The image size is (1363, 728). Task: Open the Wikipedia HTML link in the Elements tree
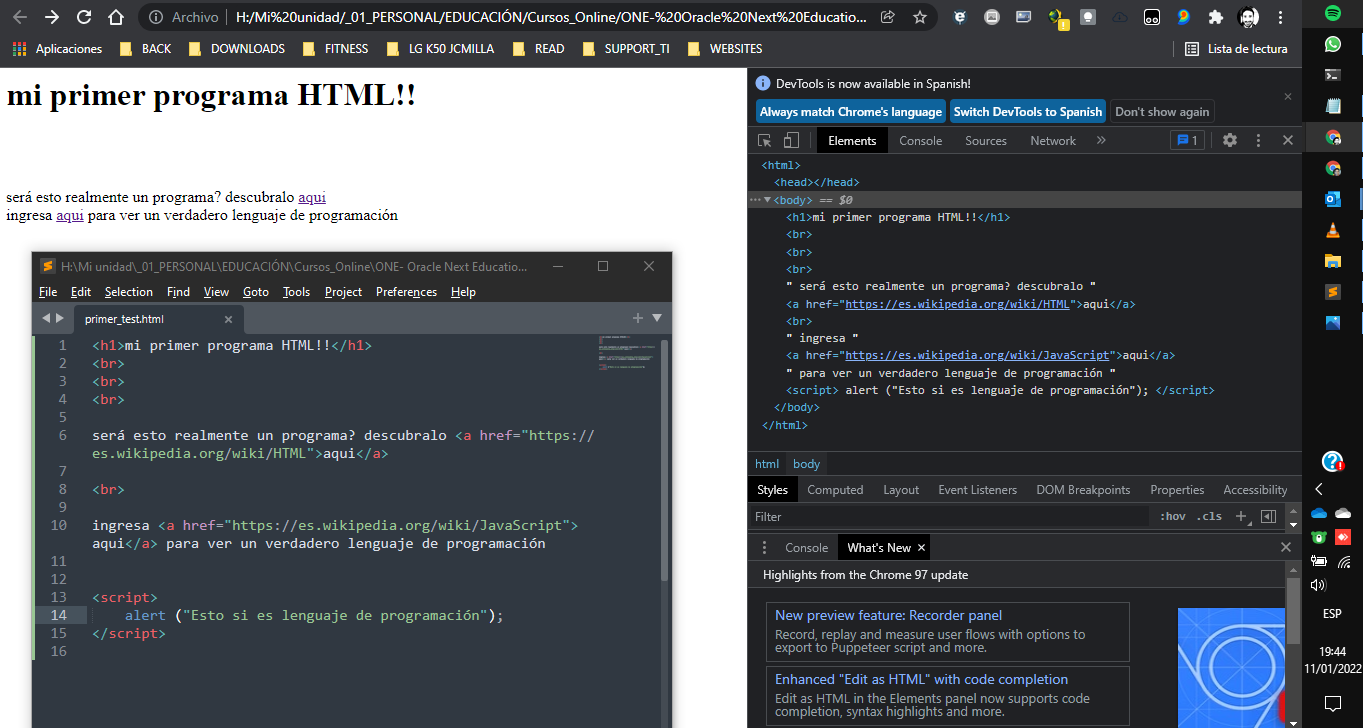pos(959,304)
